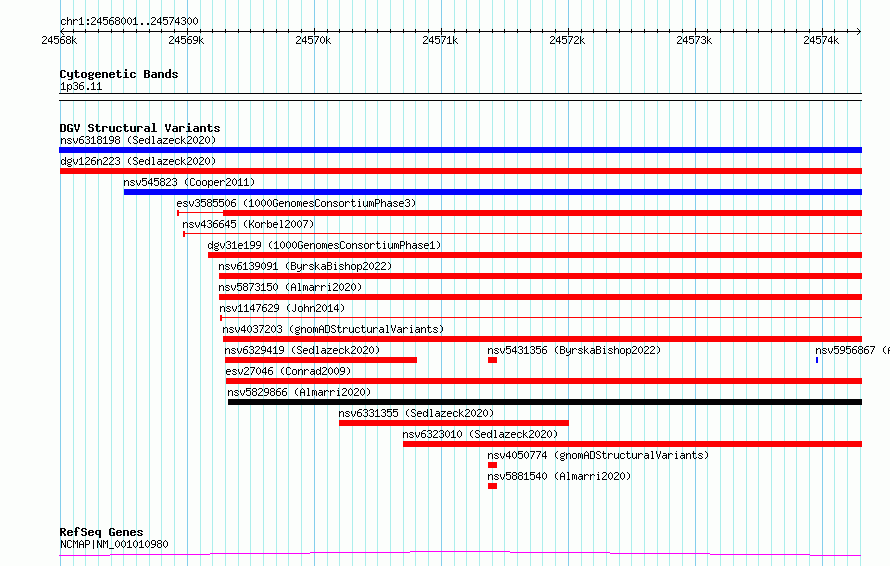Click the 24574k ruler tick label
The image size is (890, 566).
(x=821, y=40)
